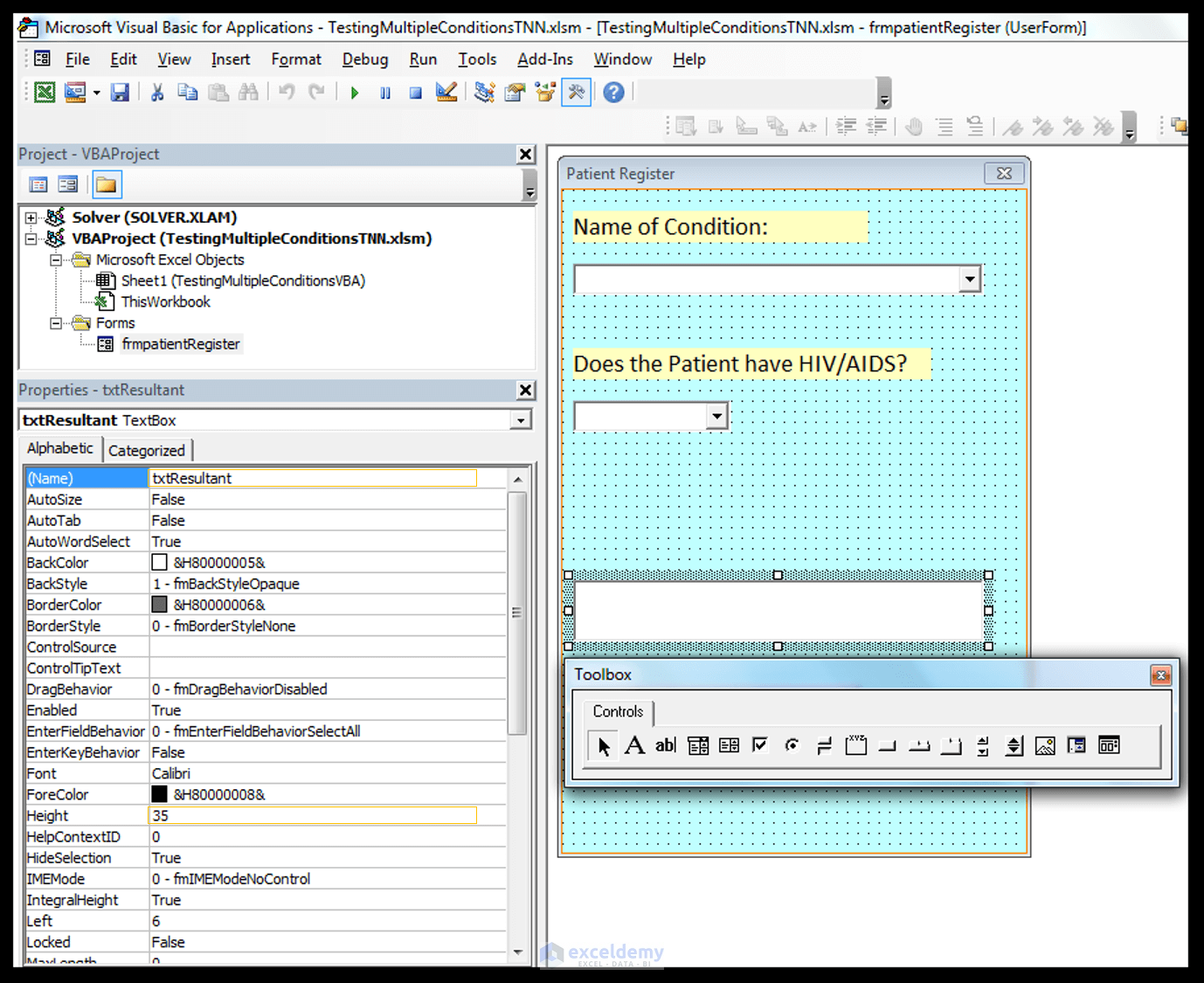Collapse the Forms folder in project tree

[x=56, y=323]
